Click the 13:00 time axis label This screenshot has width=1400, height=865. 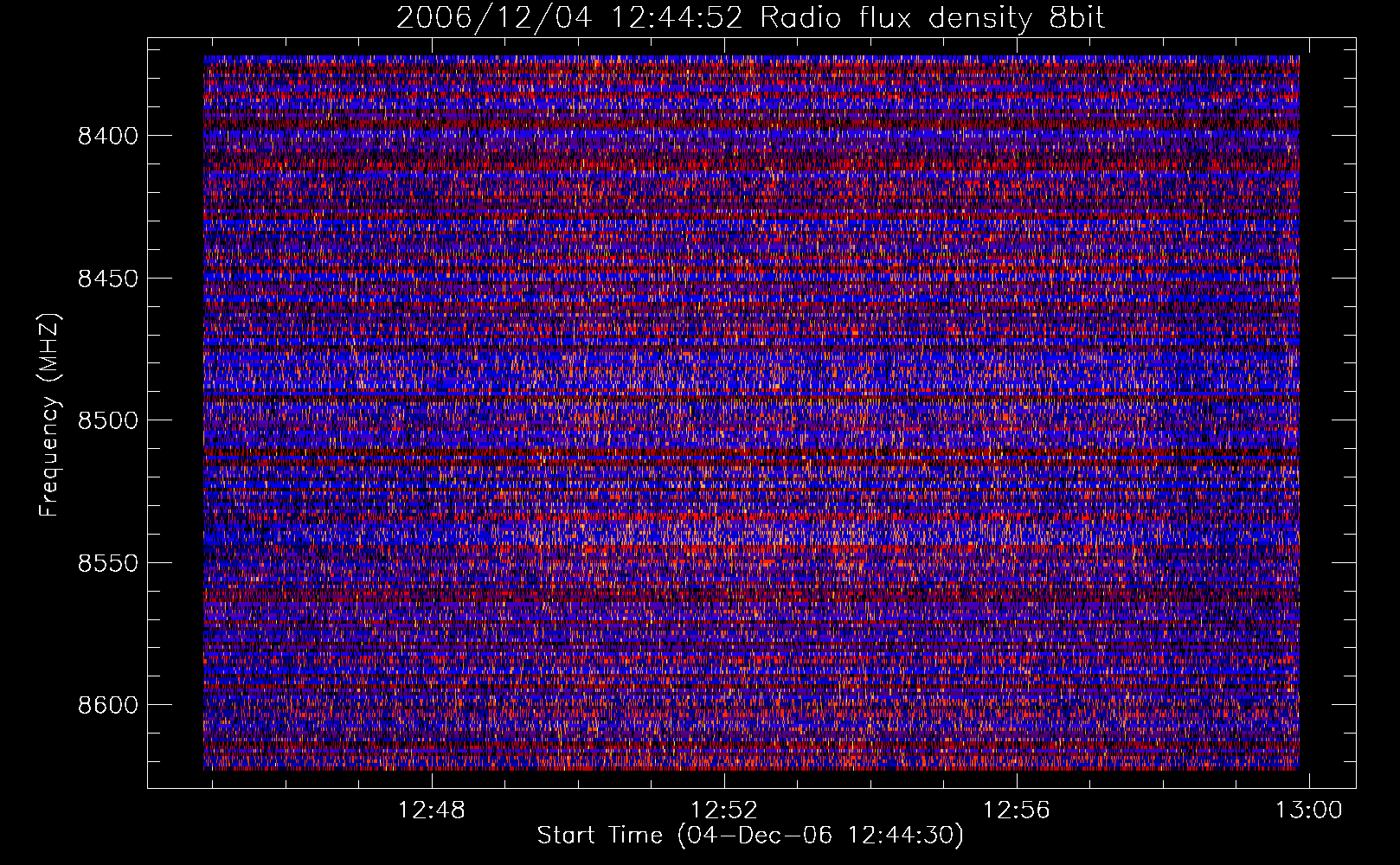[1309, 811]
